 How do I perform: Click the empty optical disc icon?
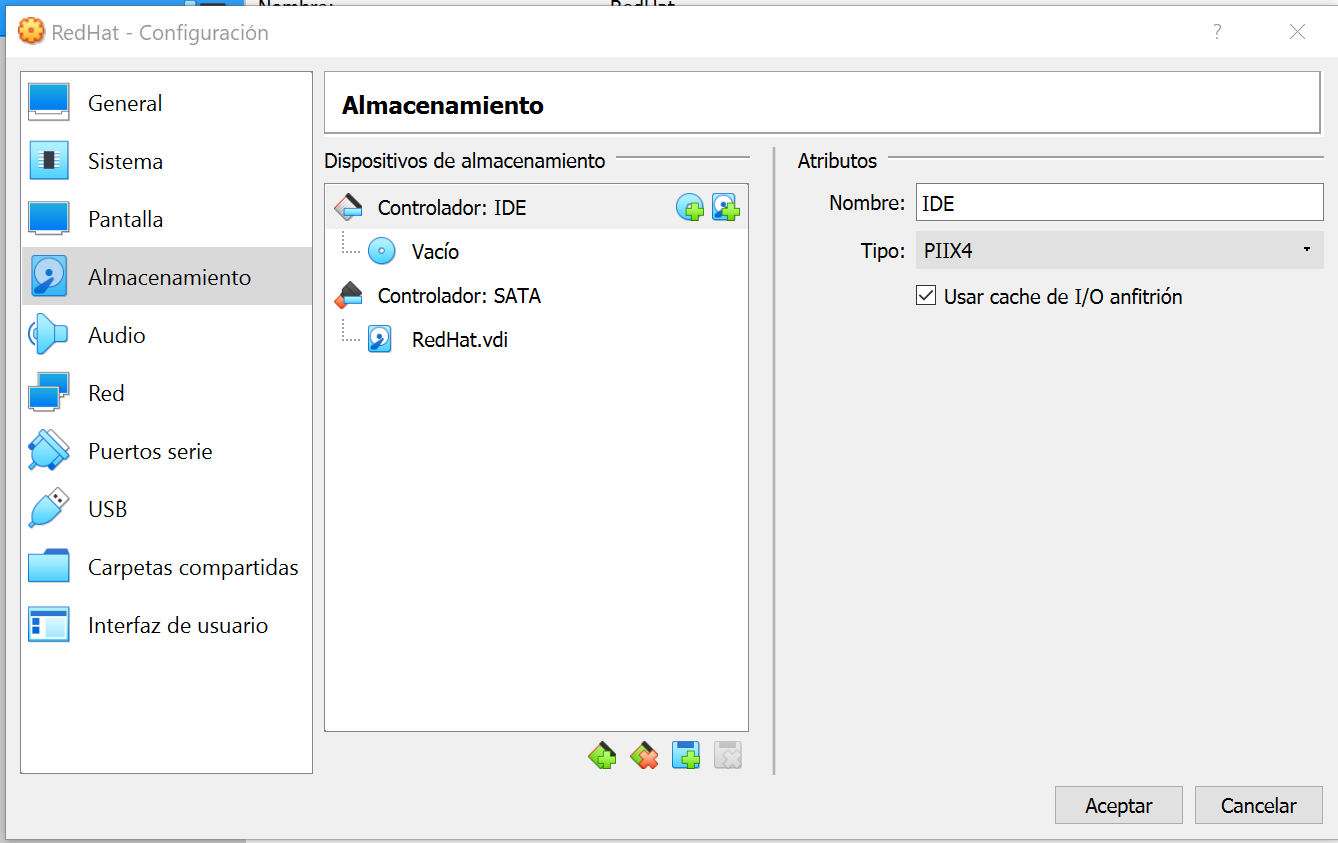(382, 251)
